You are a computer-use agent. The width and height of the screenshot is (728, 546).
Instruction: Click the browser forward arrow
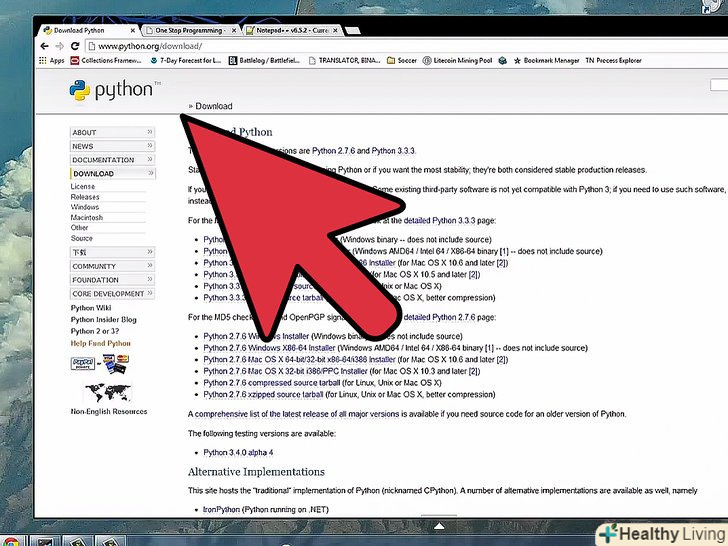point(59,46)
